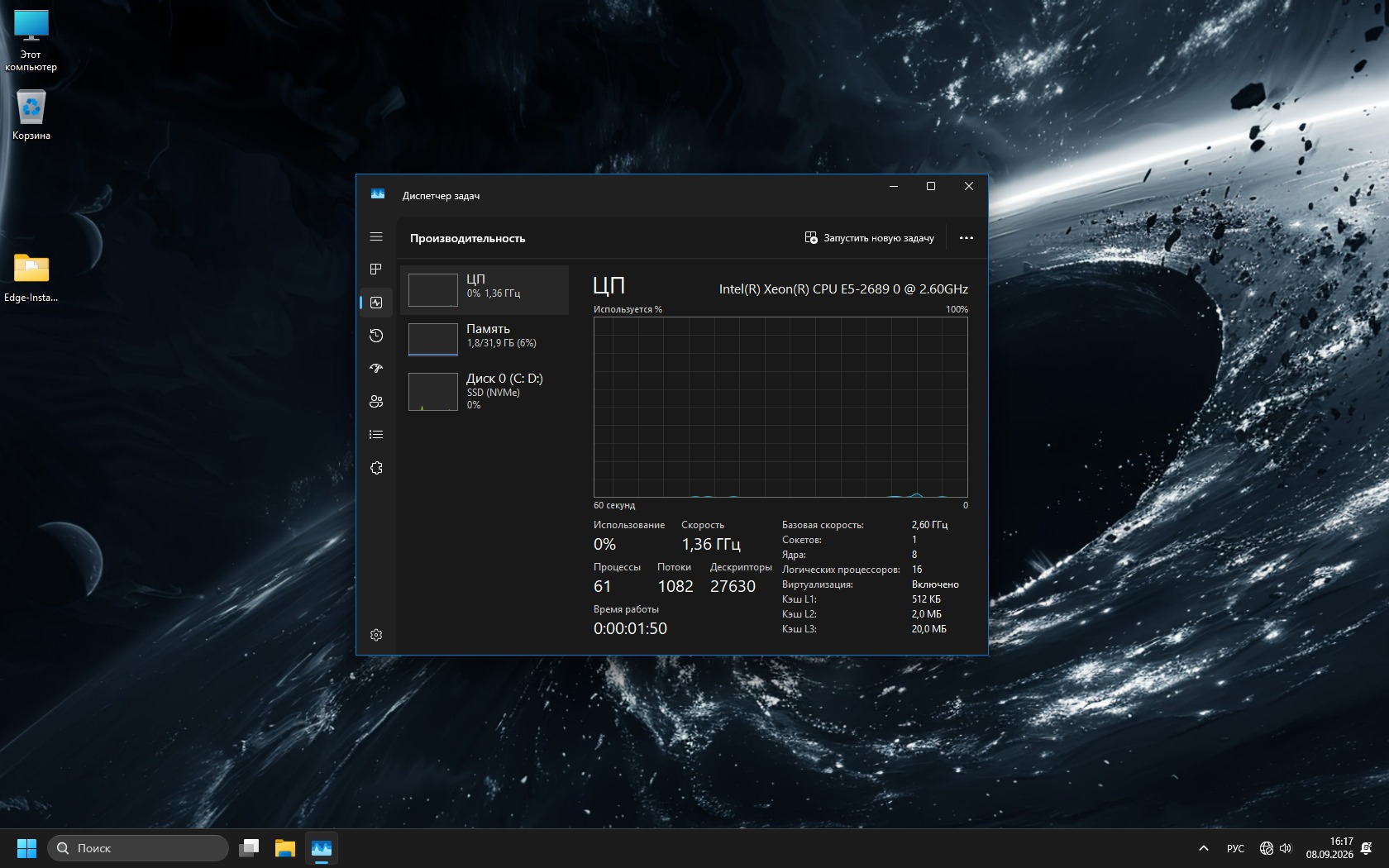Click the Производительность page heading
This screenshot has width=1389, height=868.
(x=468, y=238)
